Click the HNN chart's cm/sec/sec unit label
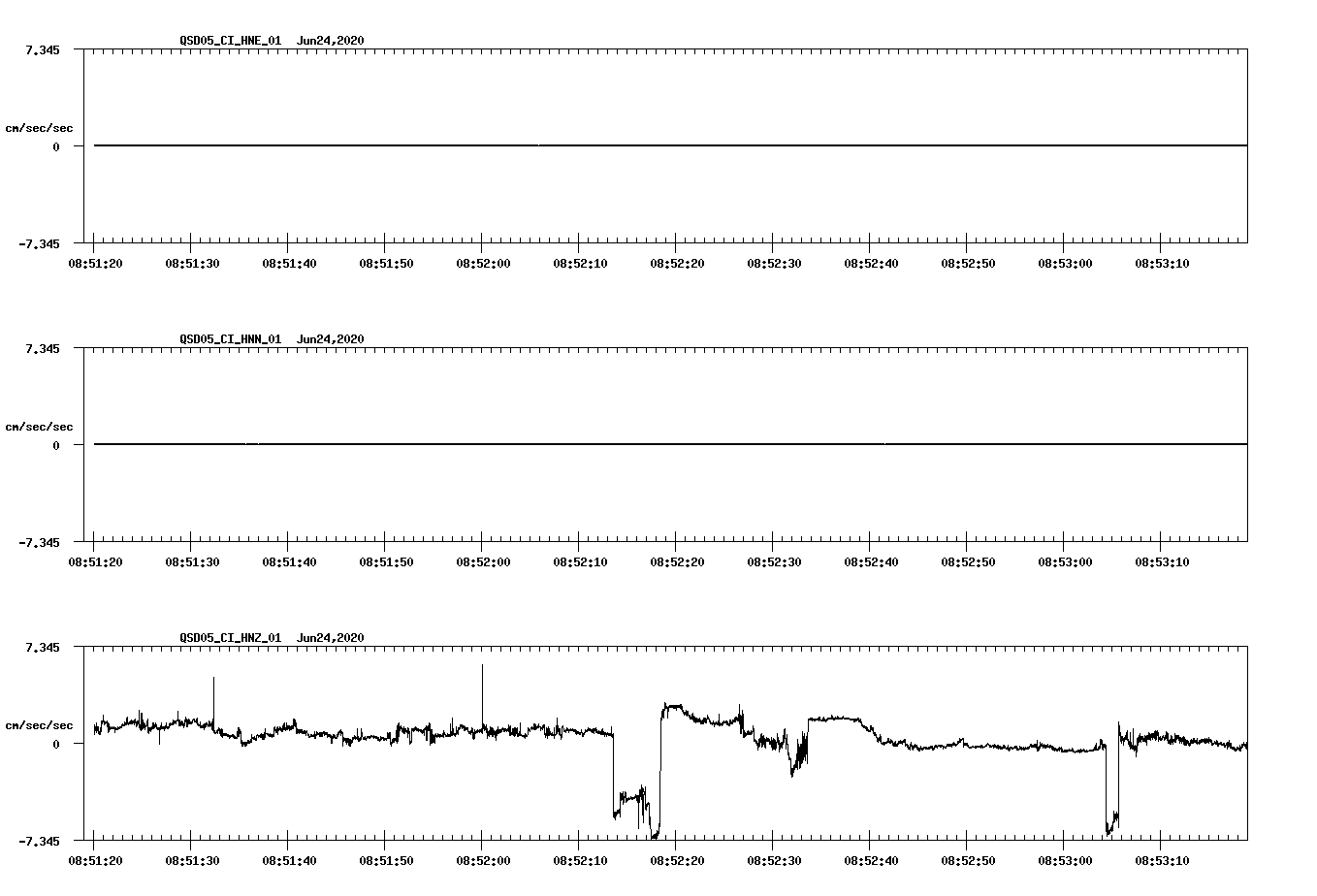1317x896 pixels. click(39, 427)
